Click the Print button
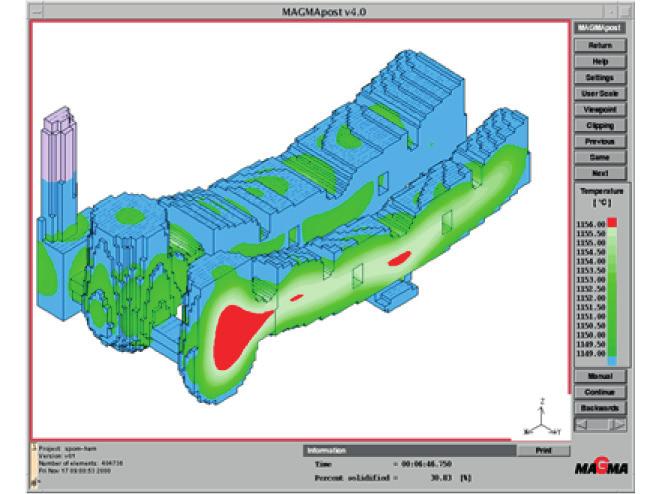The image size is (662, 494). click(543, 451)
